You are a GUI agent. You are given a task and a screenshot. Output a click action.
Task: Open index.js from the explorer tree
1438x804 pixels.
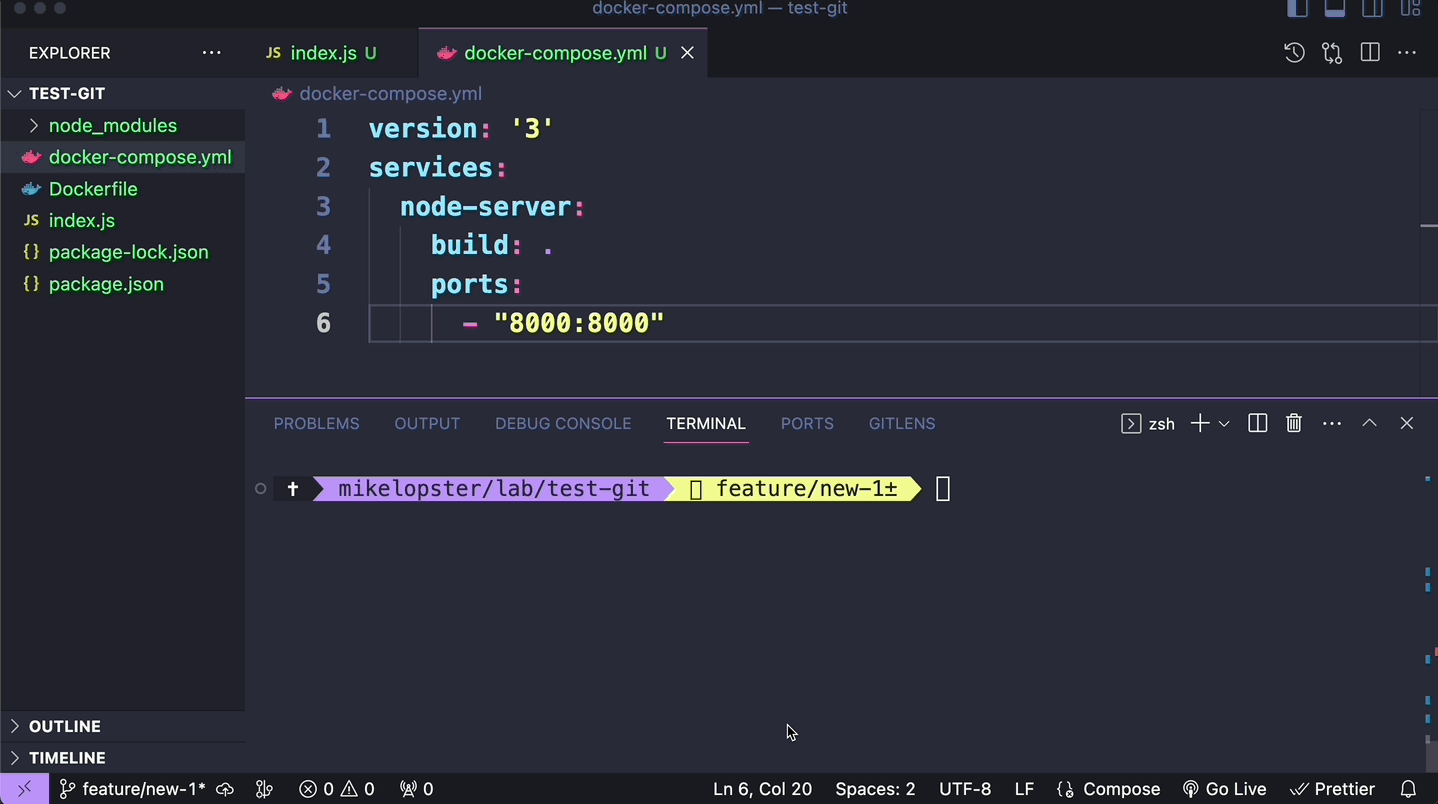coord(122,220)
